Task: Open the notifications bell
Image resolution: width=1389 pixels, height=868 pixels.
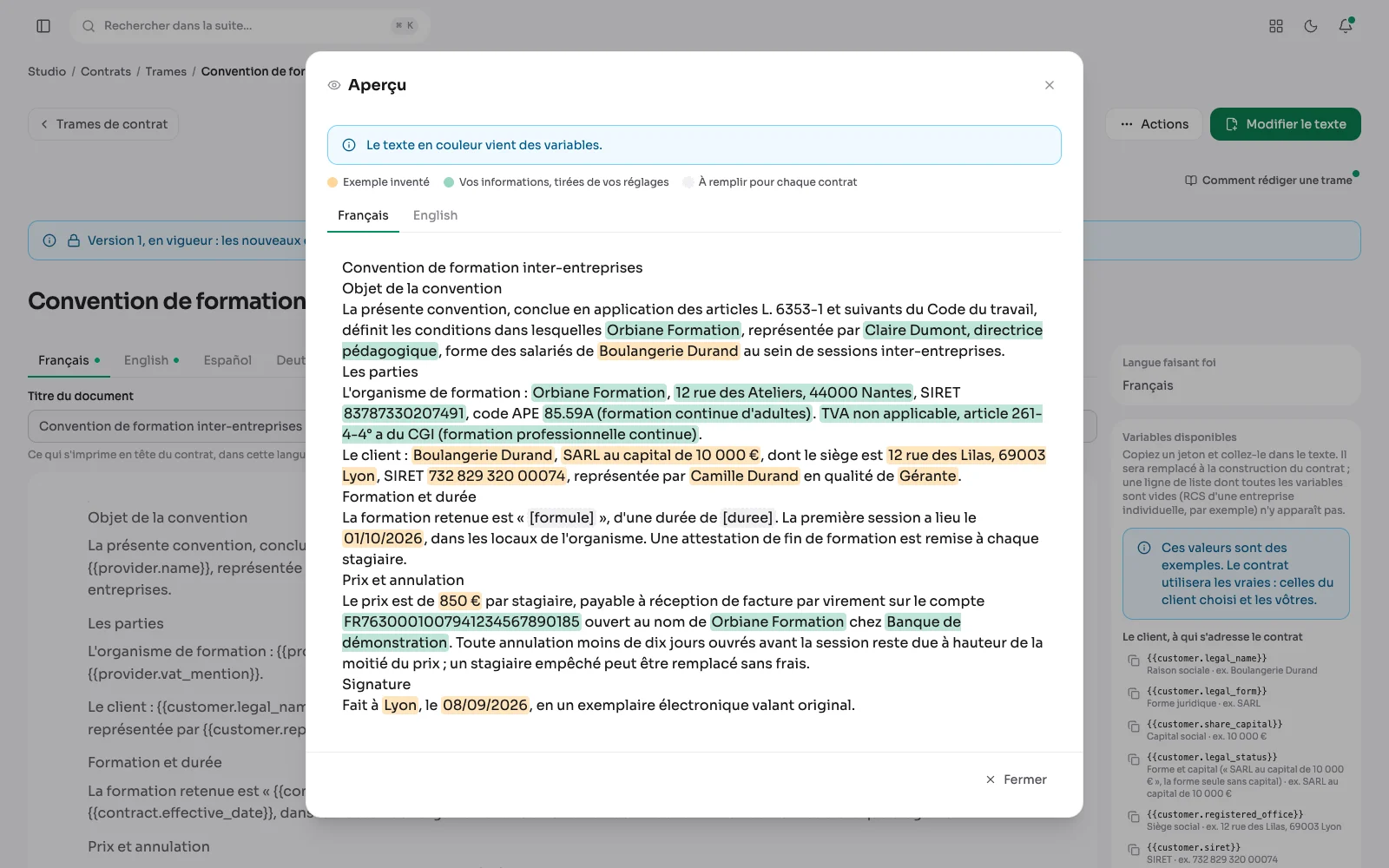Action: tap(1346, 26)
